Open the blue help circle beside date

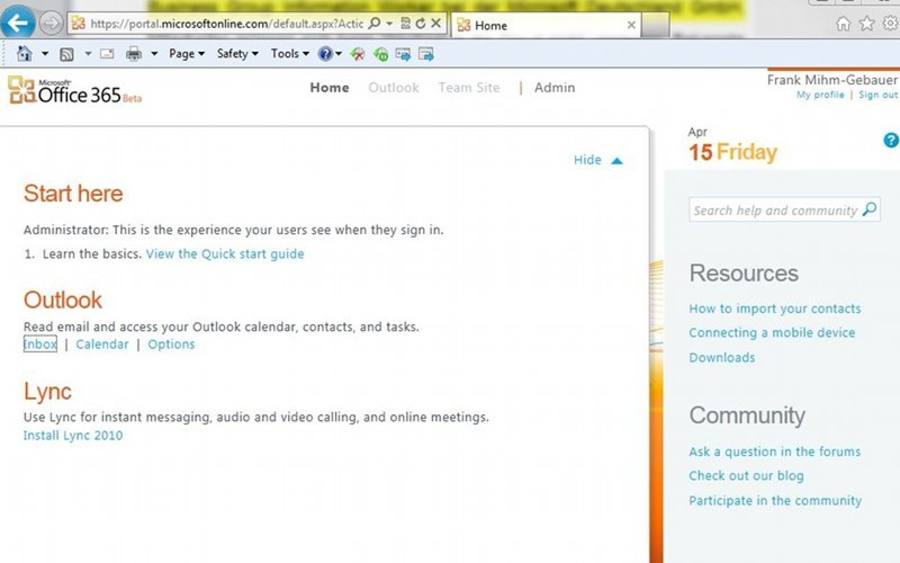[x=891, y=139]
